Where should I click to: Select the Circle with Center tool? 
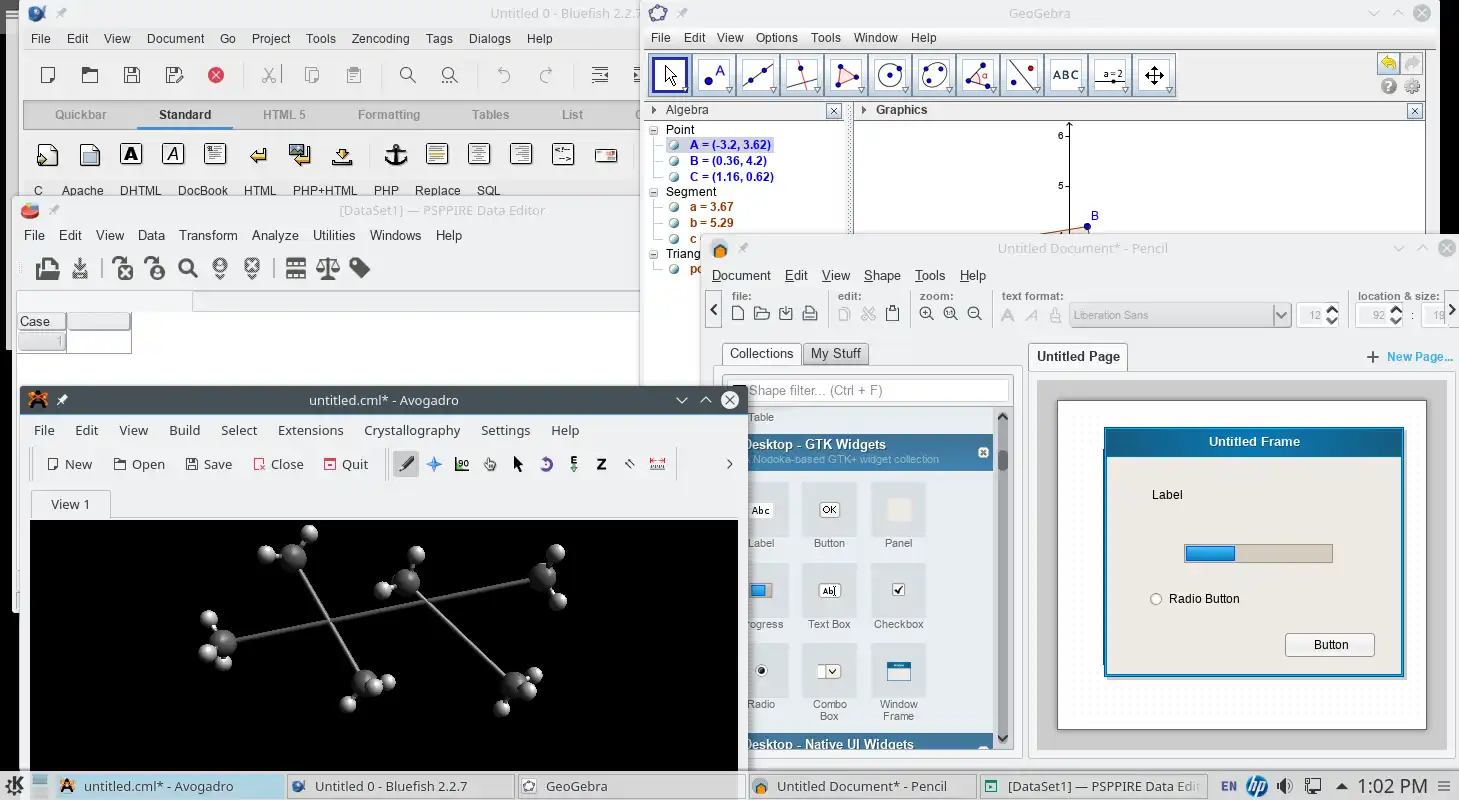[890, 76]
